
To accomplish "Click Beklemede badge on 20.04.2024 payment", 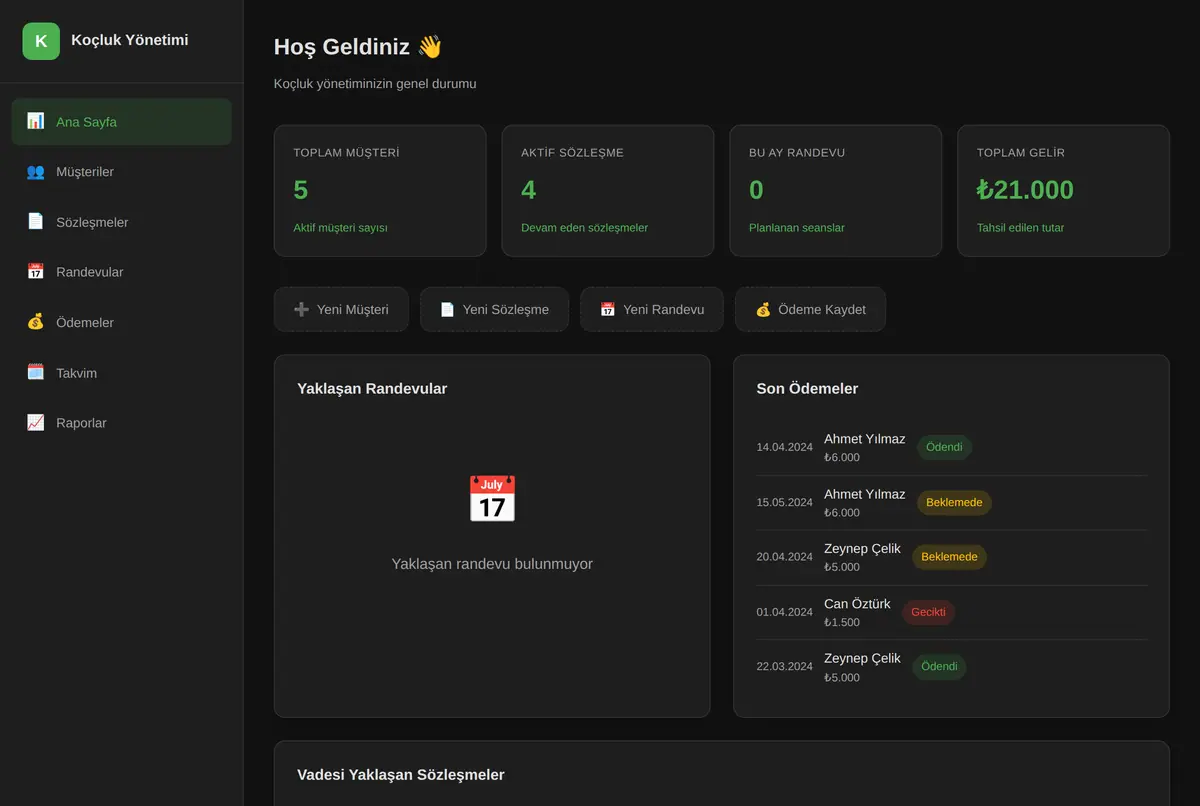I will coord(949,557).
